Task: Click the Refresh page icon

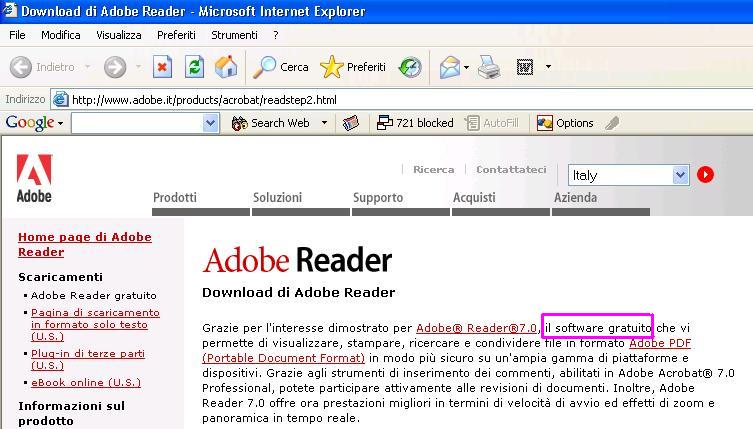Action: pyautogui.click(x=194, y=67)
